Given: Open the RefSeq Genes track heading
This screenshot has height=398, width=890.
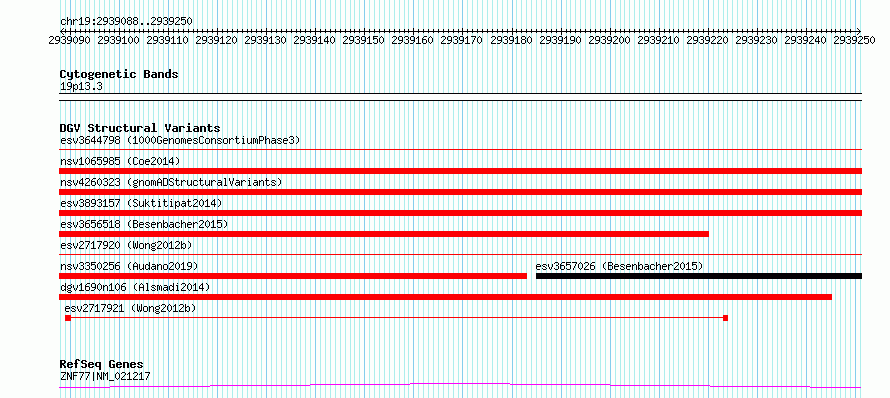Looking at the screenshot, I should pyautogui.click(x=102, y=365).
